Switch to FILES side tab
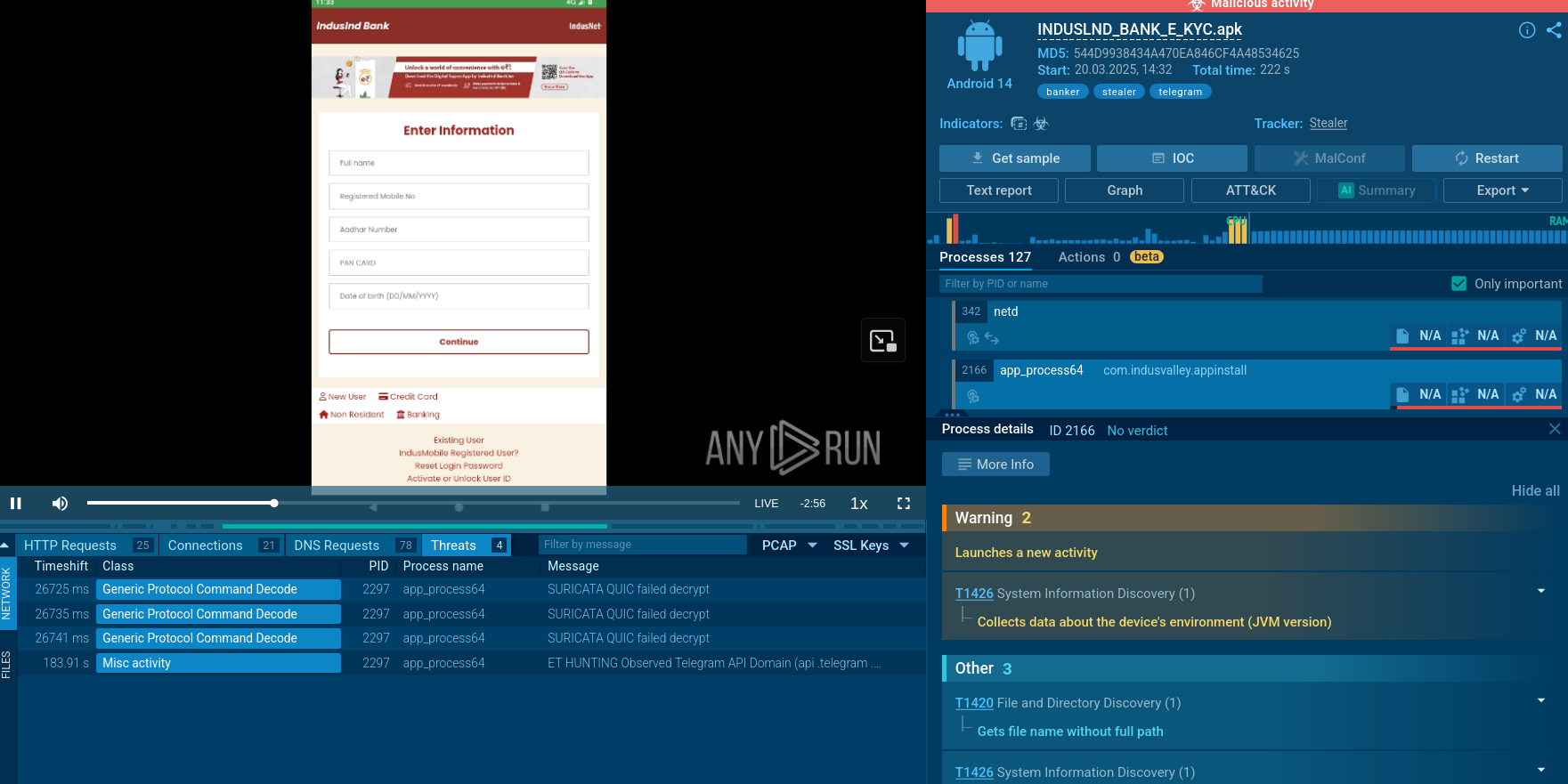Screen dimensions: 1568x784 tap(6, 666)
